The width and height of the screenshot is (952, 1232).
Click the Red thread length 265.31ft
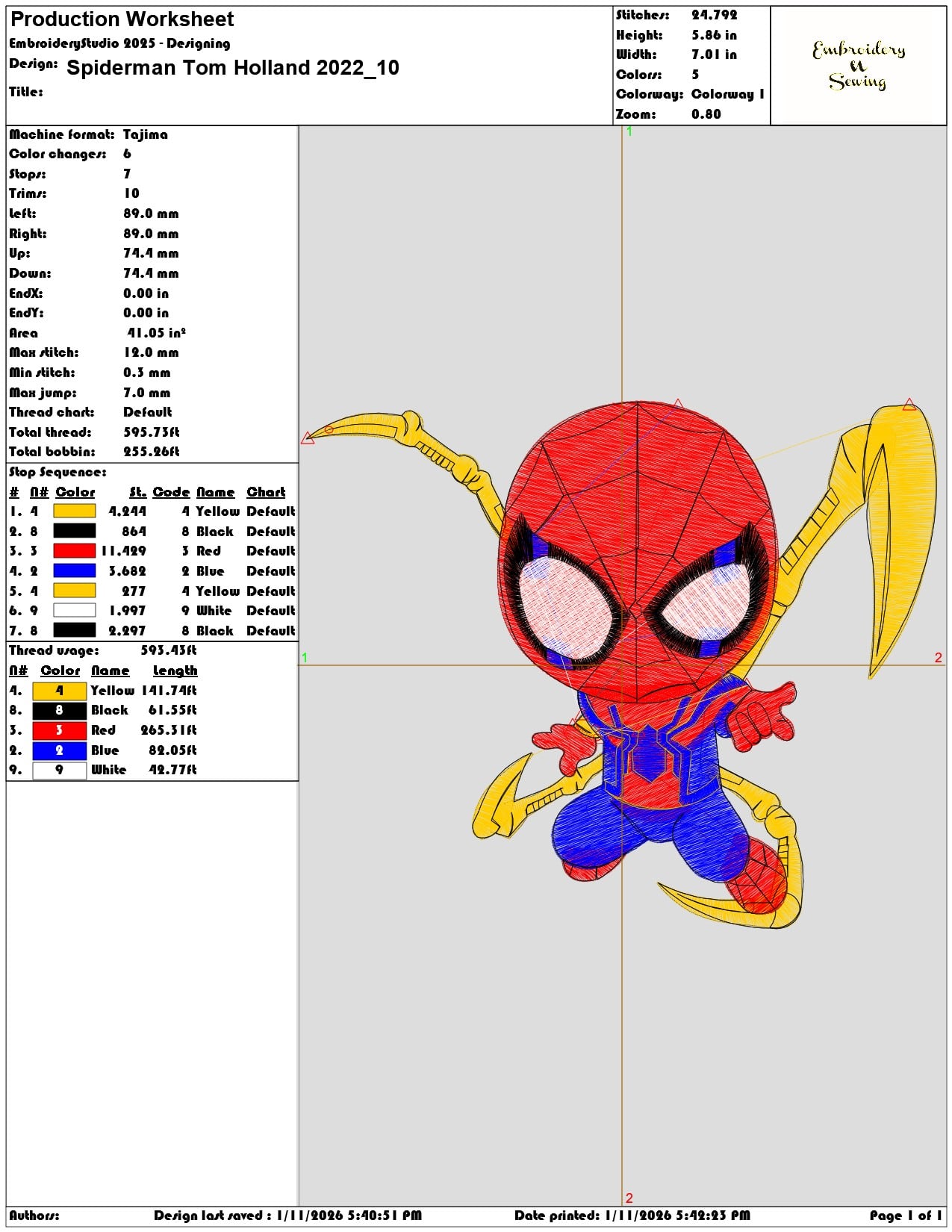click(x=169, y=730)
